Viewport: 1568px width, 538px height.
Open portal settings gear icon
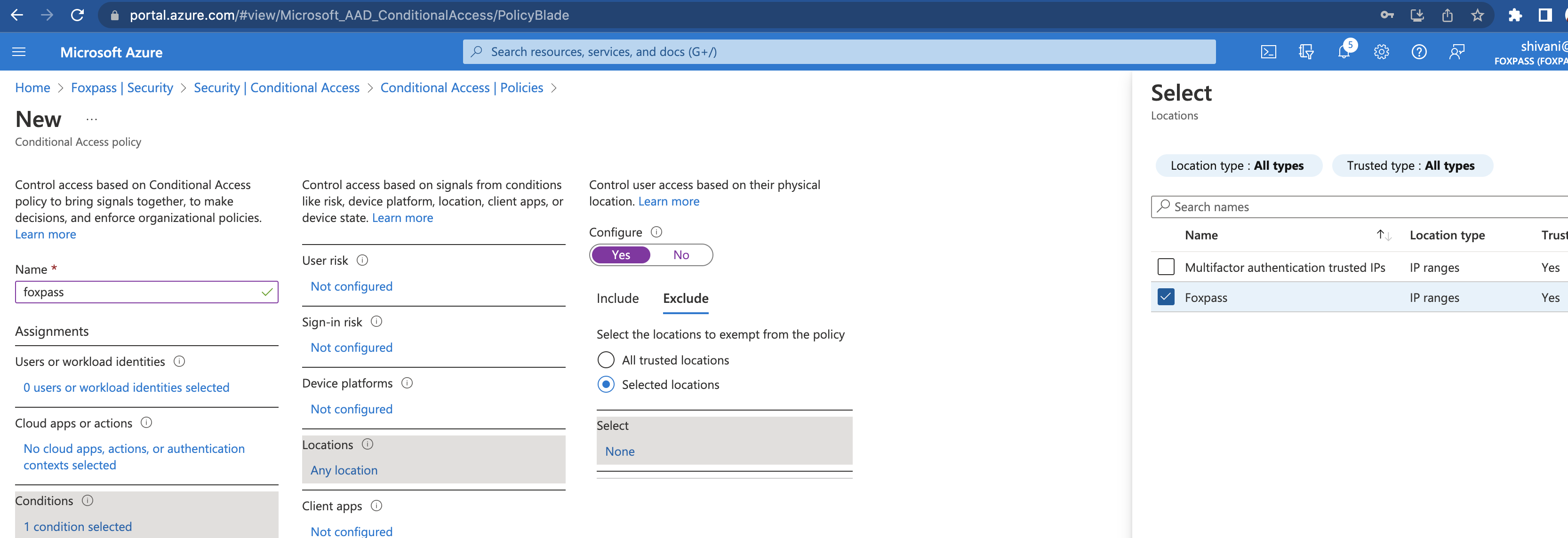(x=1381, y=52)
